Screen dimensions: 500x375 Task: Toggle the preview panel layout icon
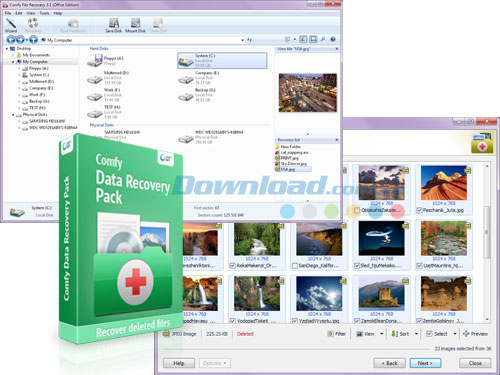click(x=313, y=39)
